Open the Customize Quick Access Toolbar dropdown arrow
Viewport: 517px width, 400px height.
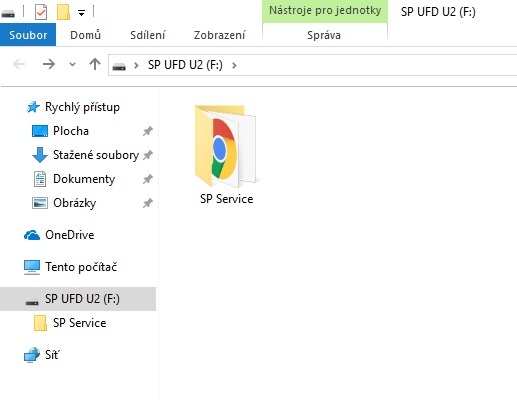pos(81,13)
